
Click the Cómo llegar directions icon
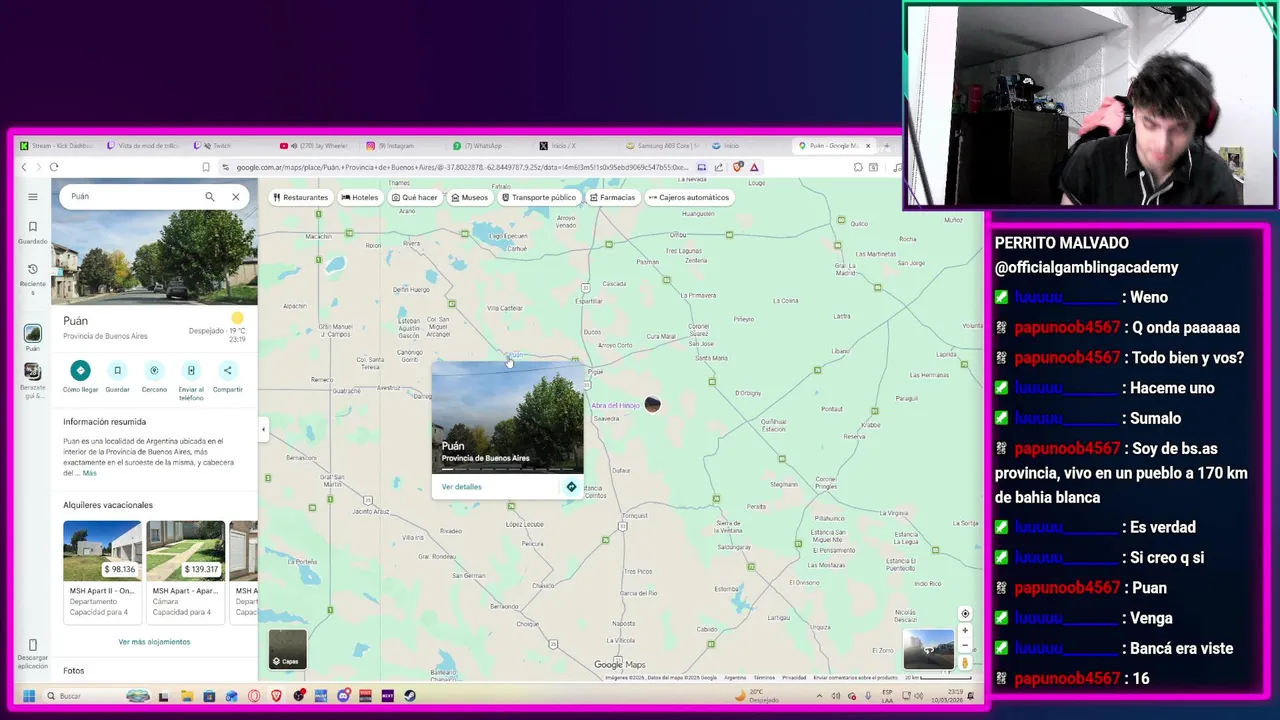tap(80, 370)
